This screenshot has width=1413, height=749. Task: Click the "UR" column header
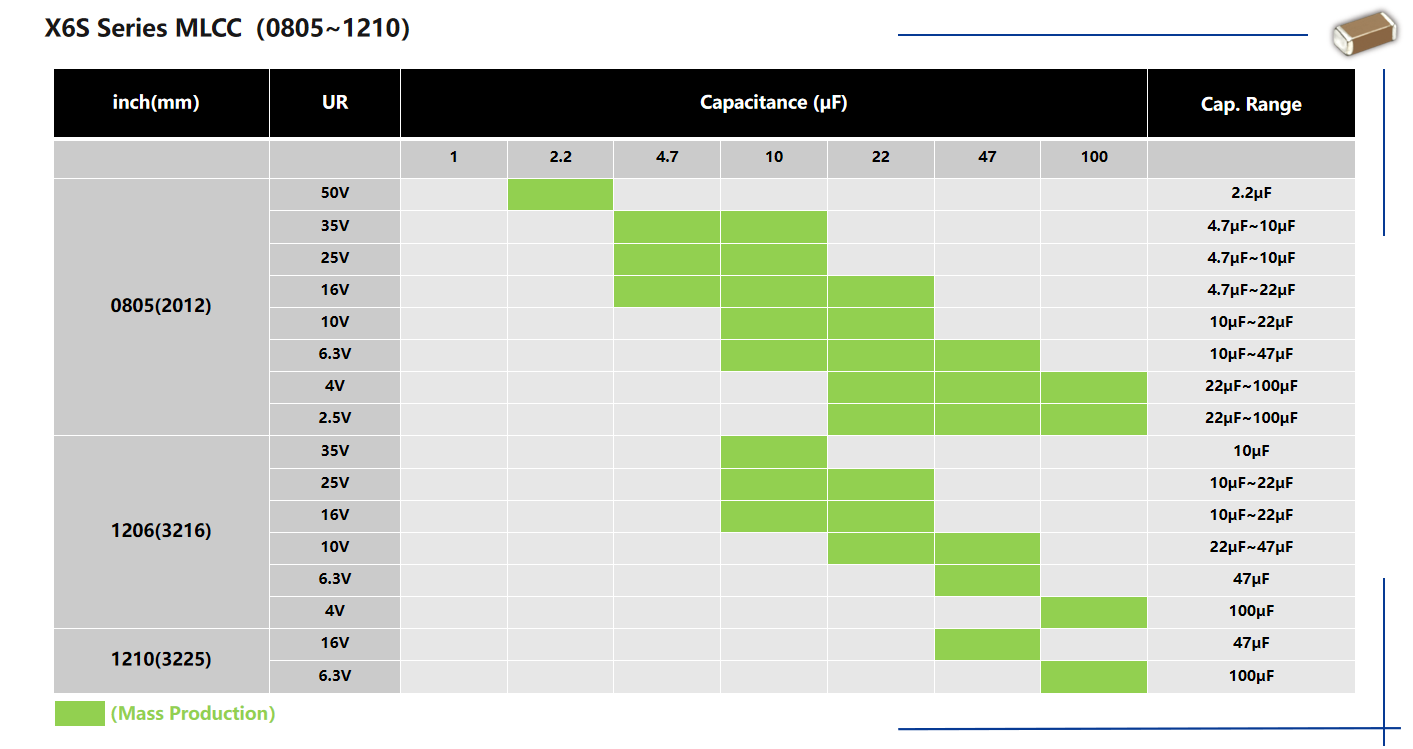click(x=335, y=102)
